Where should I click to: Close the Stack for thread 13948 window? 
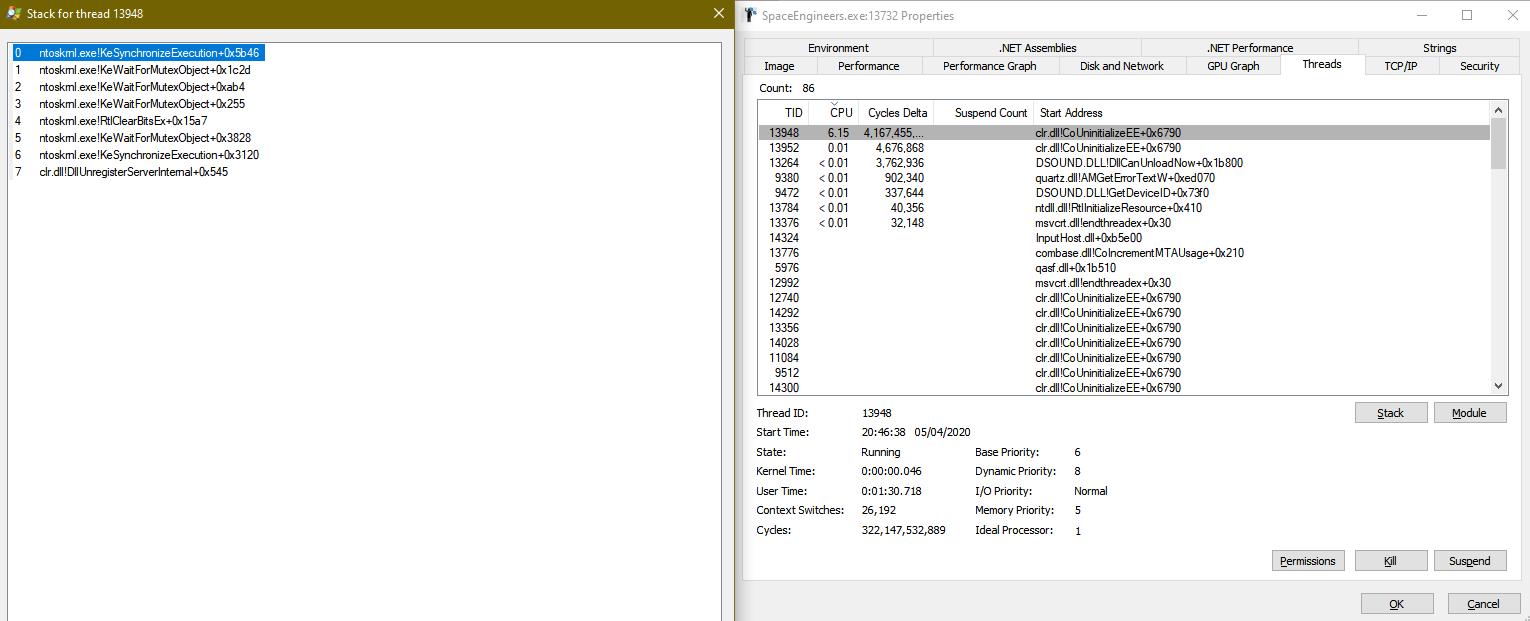pyautogui.click(x=718, y=14)
